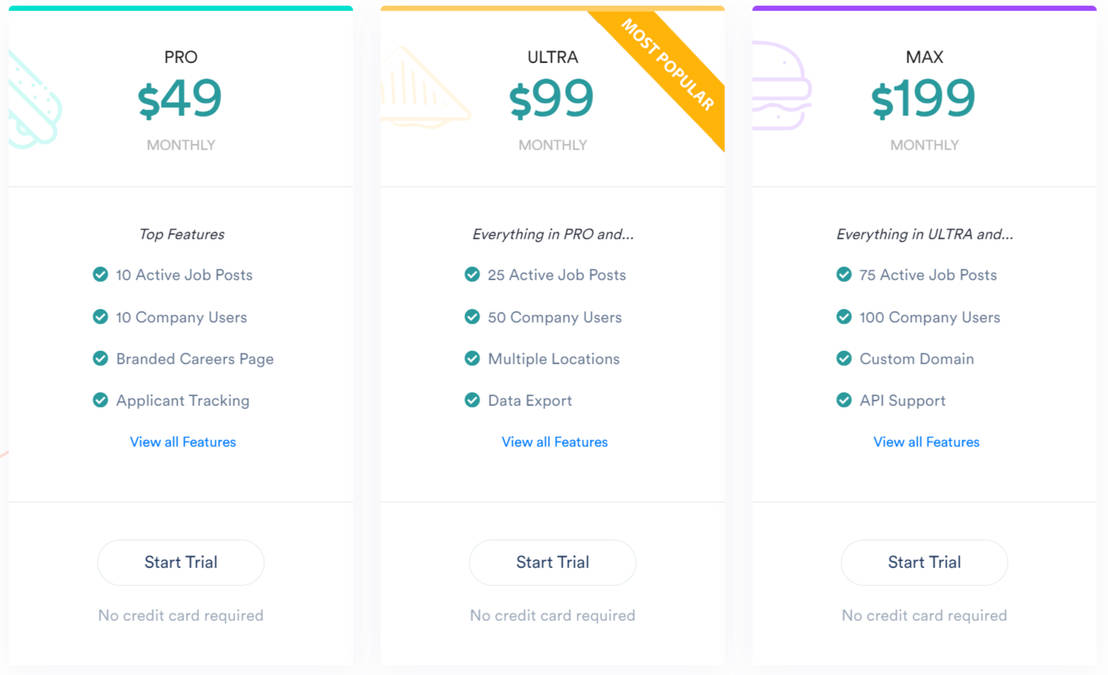The image size is (1108, 675).
Task: Click the $99 ULTRA price
Action: point(552,99)
